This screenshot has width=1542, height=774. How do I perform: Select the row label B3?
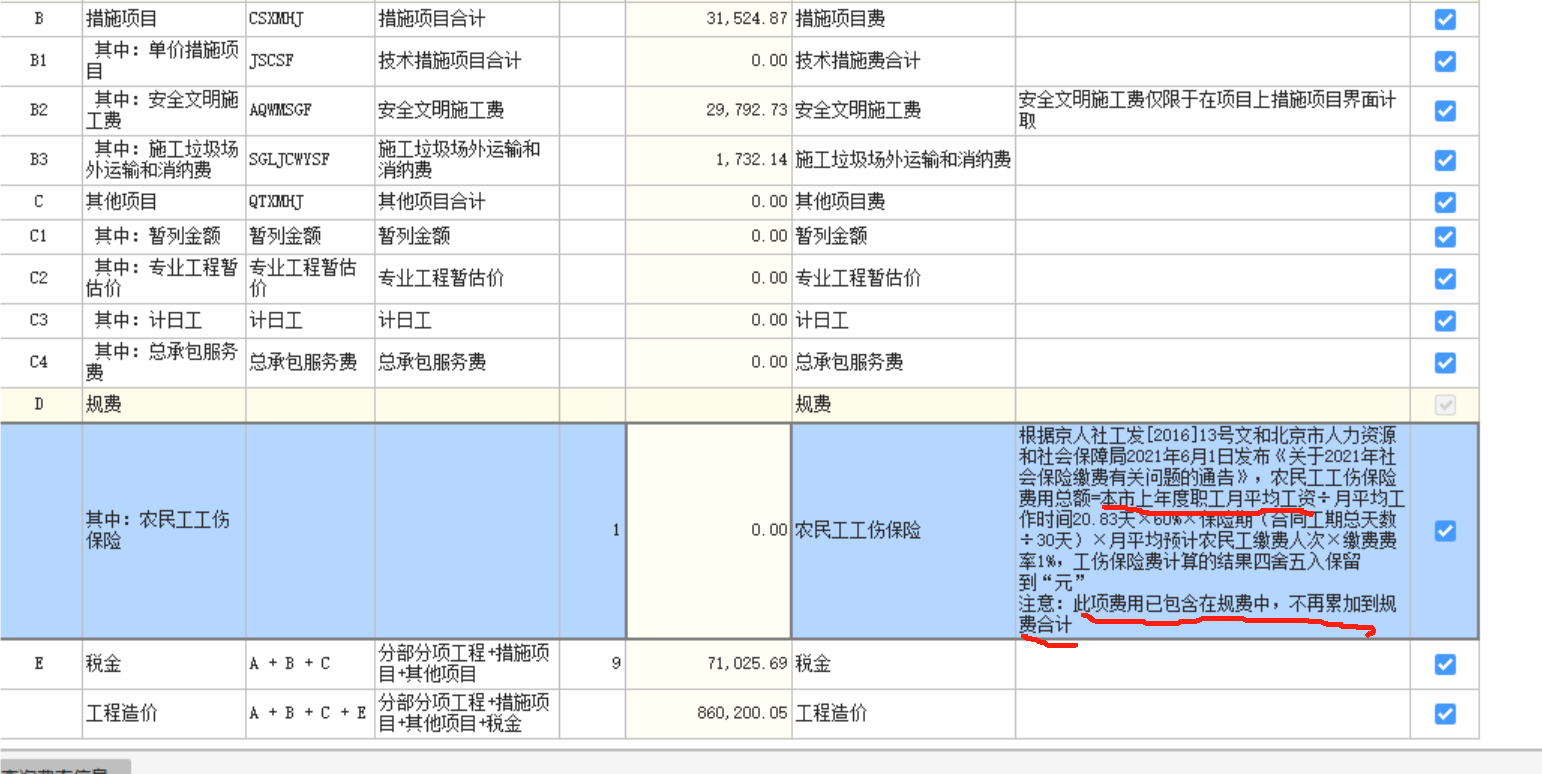coord(40,160)
